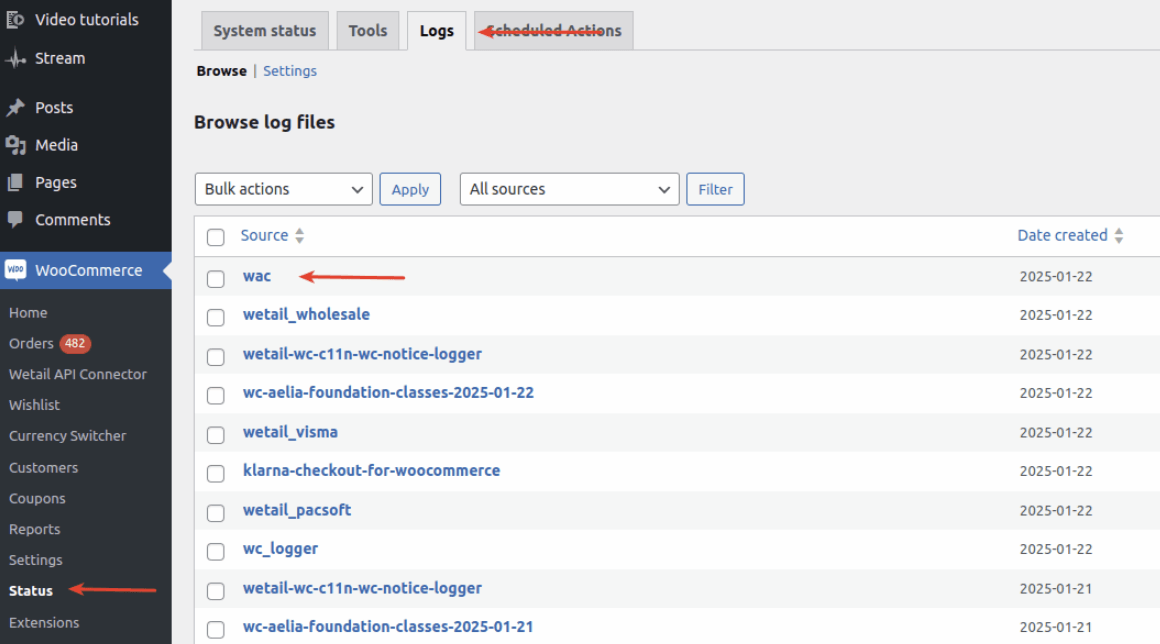Viewport: 1160px width, 644px height.
Task: Click the WooCommerce logo icon
Action: click(15, 270)
